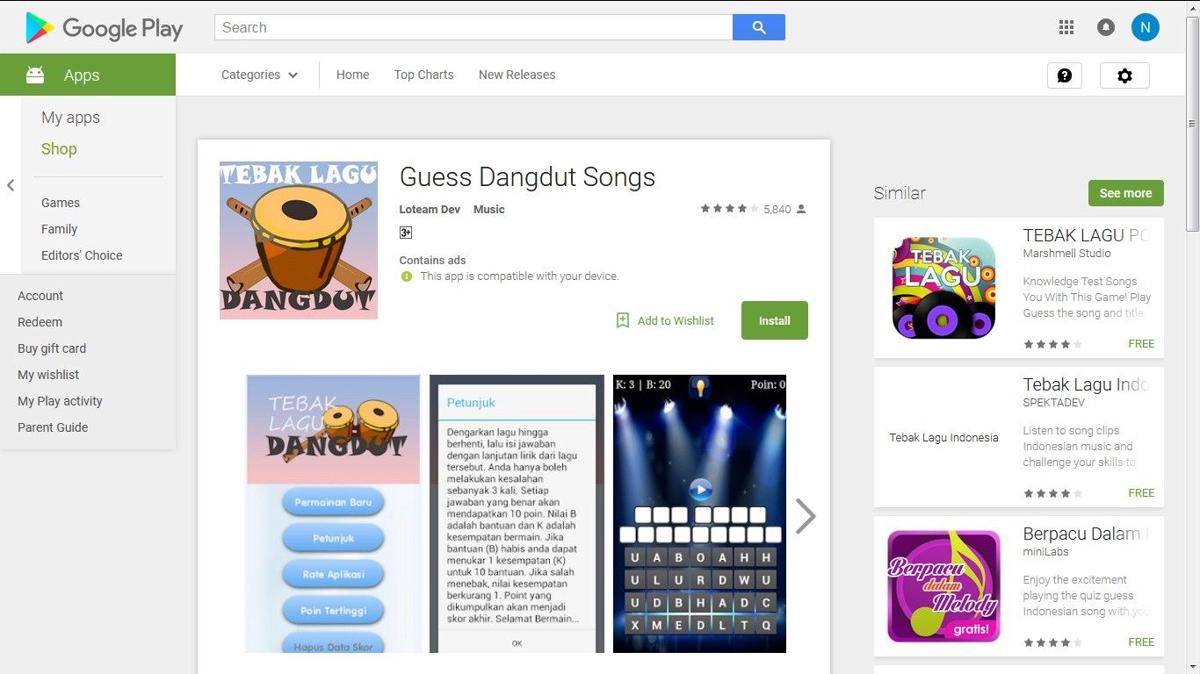The width and height of the screenshot is (1200, 674).
Task: Open the account avatar labeled N
Action: [x=1145, y=28]
